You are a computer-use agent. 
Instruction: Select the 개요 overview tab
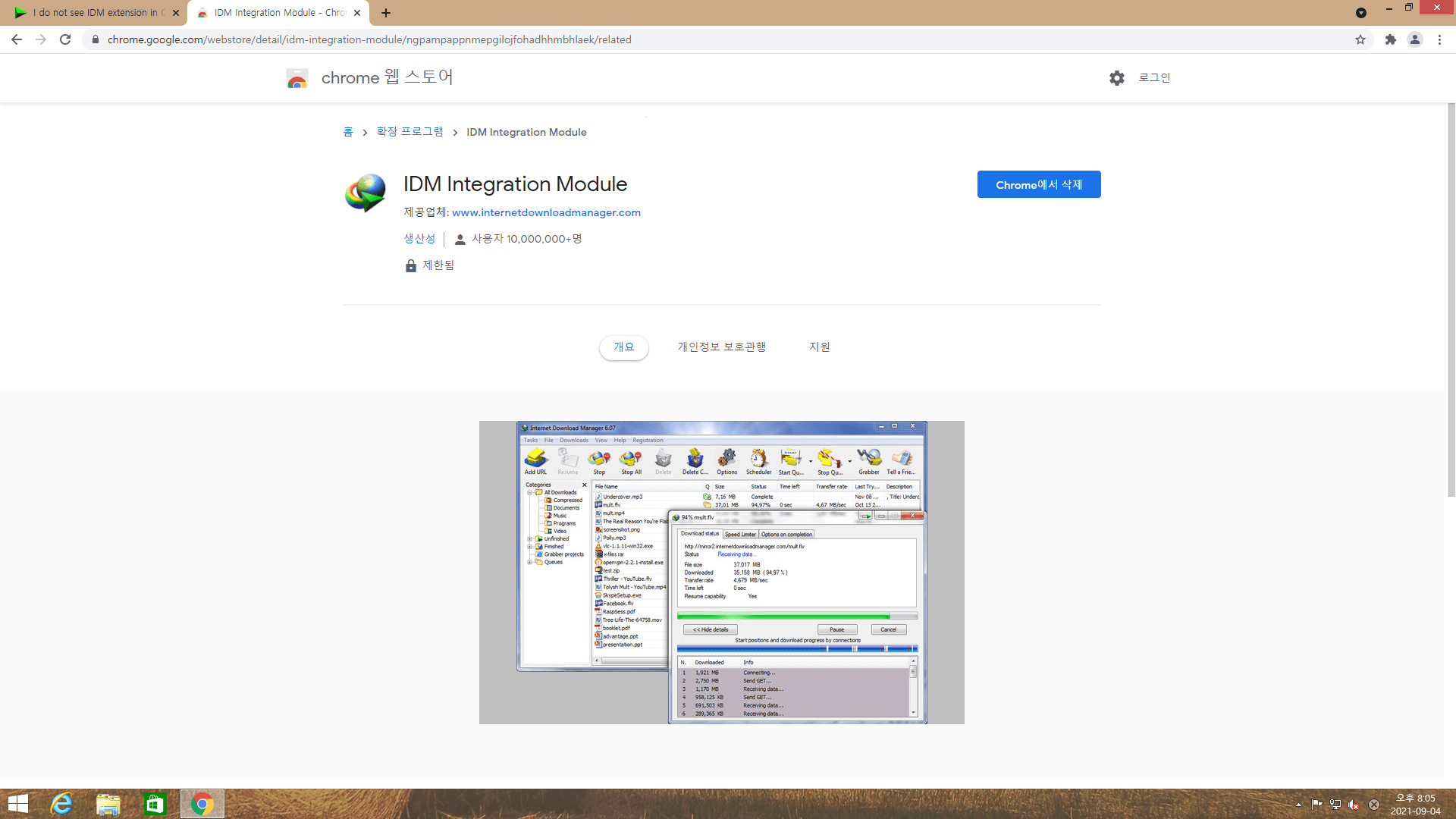click(x=624, y=347)
